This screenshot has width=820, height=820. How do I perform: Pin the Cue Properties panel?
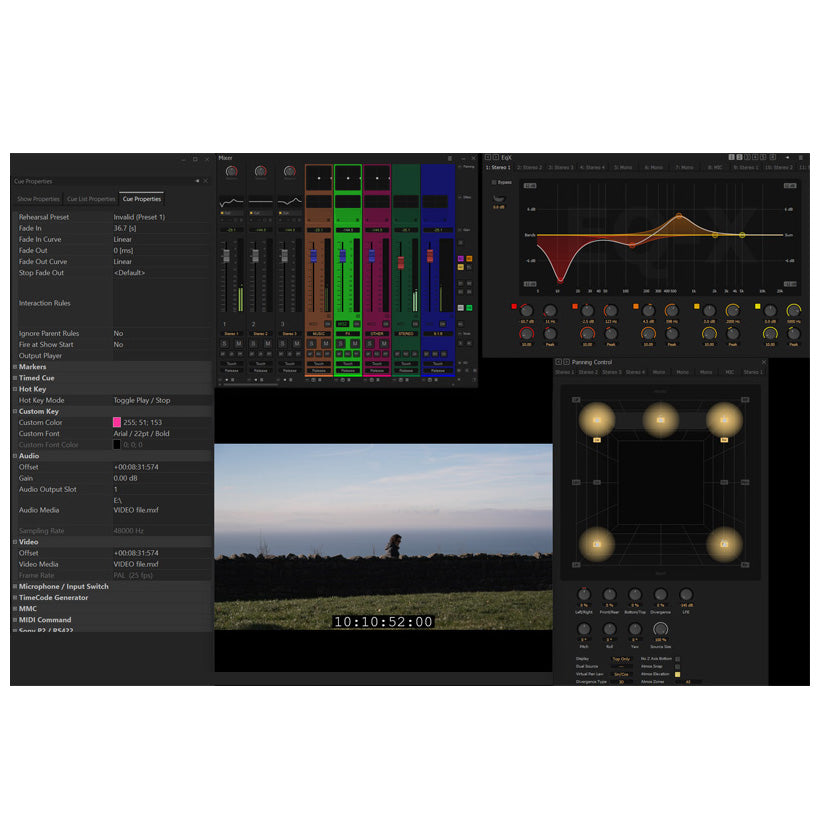pyautogui.click(x=197, y=181)
